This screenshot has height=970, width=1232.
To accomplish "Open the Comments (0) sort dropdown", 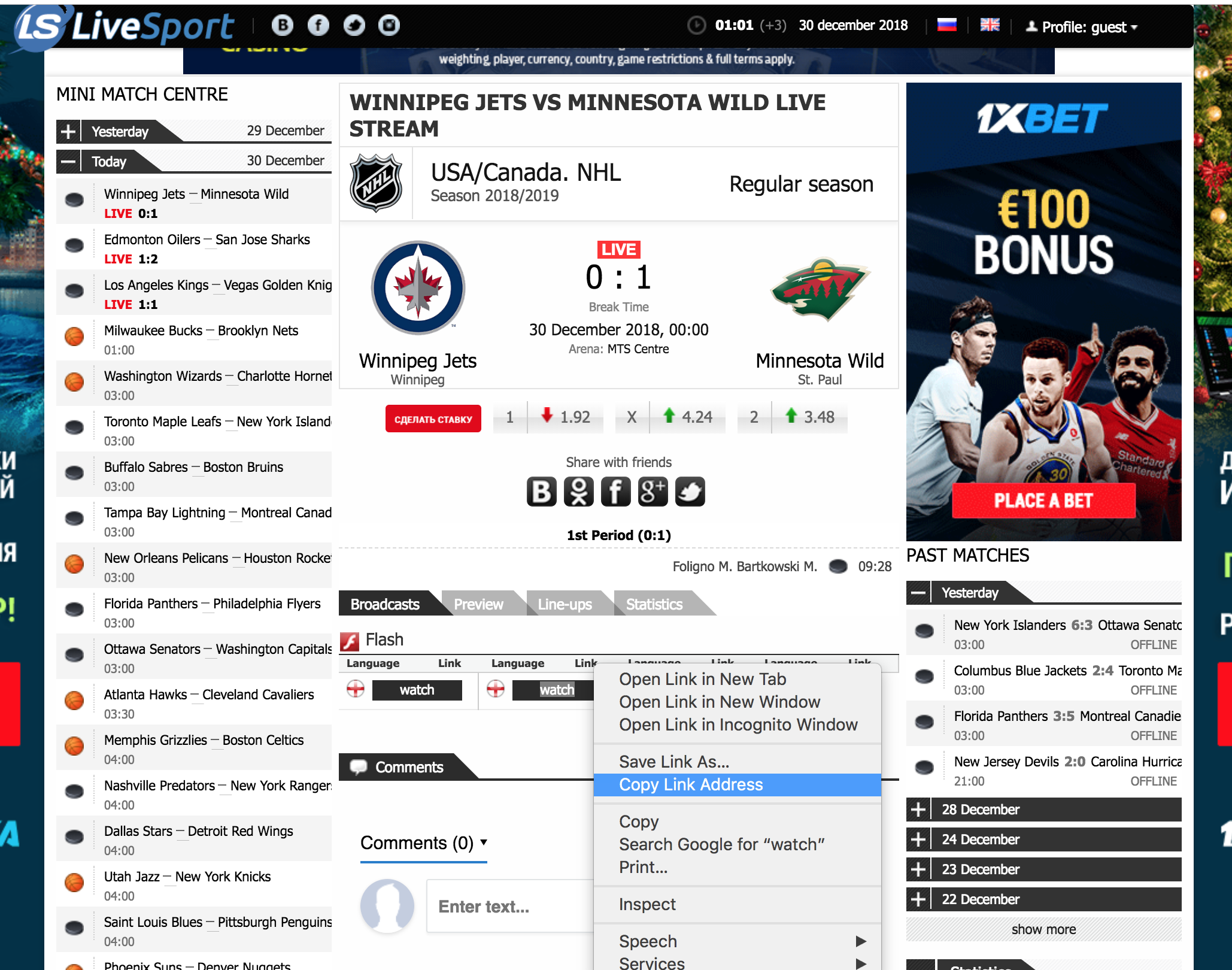I will pos(424,842).
